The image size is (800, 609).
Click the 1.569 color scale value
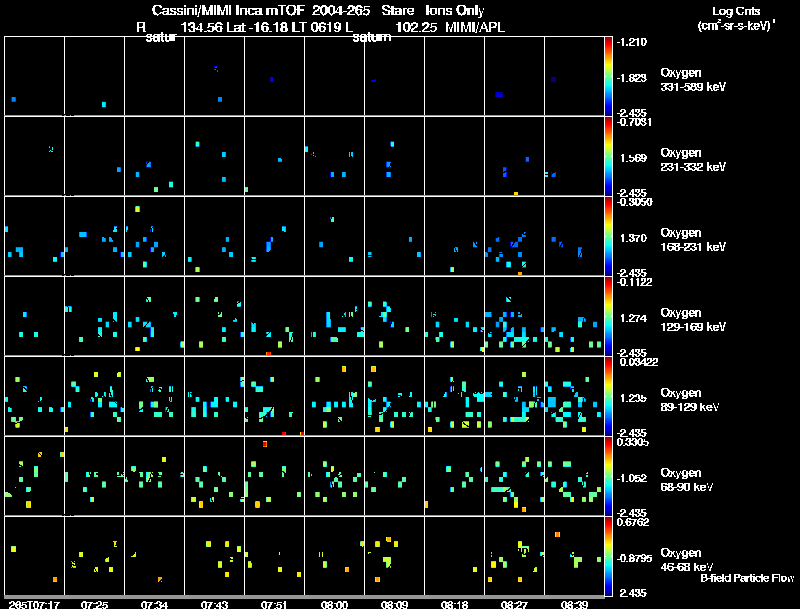633,158
